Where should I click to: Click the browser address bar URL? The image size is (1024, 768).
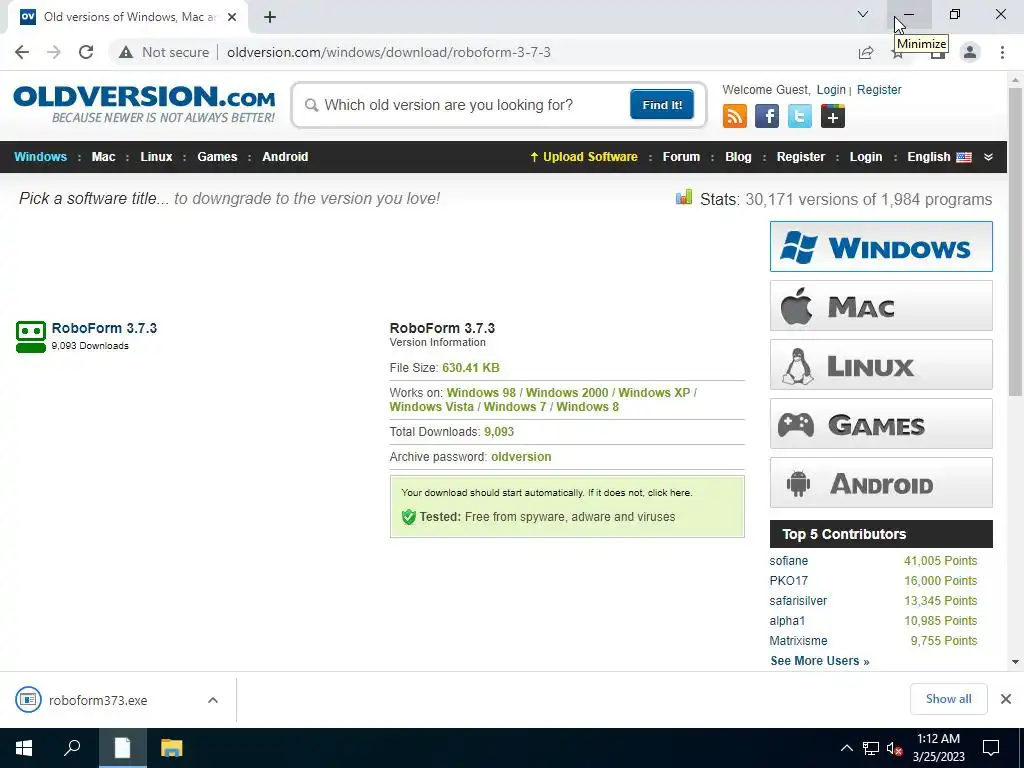pos(389,52)
